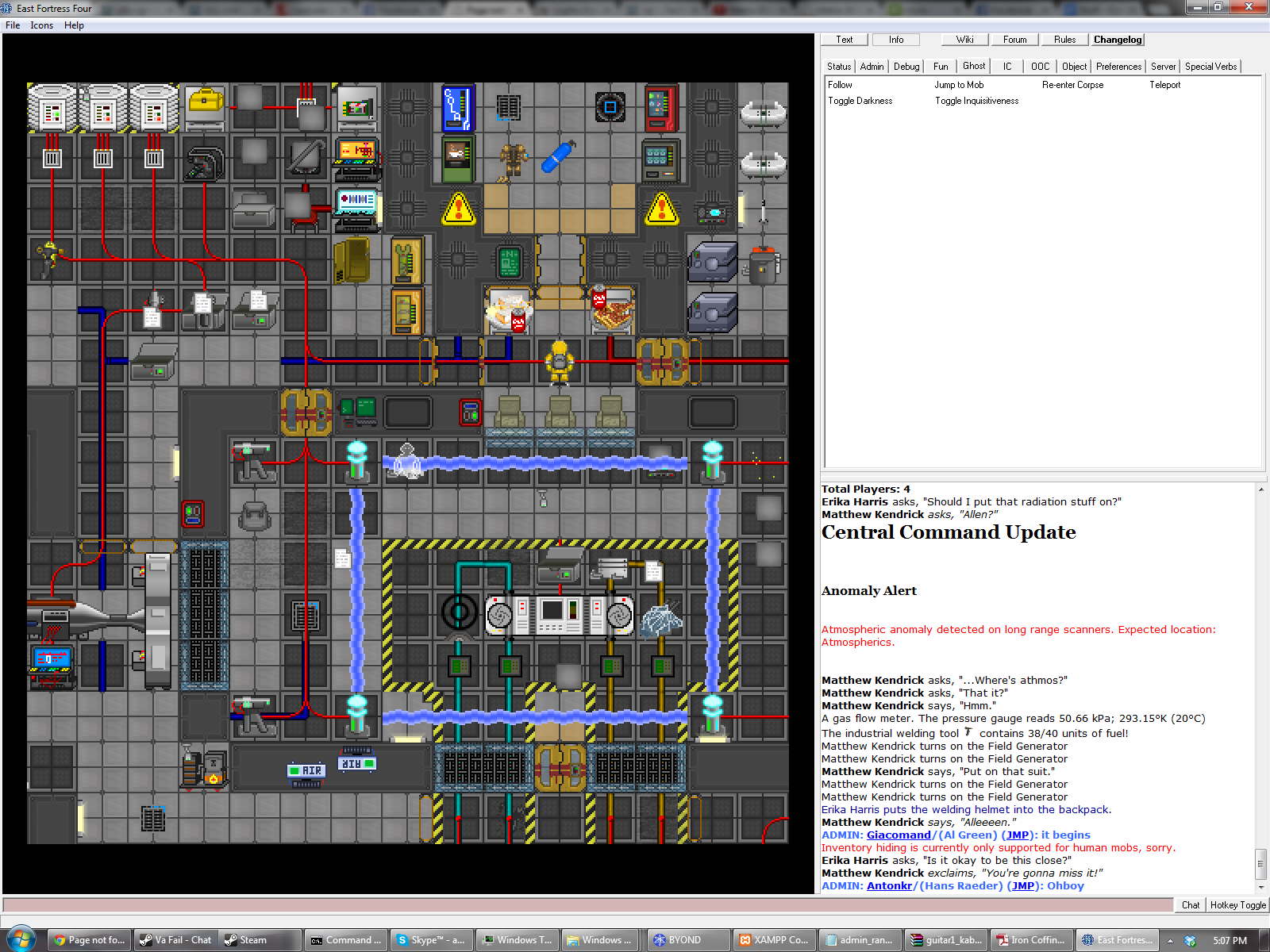Image resolution: width=1270 pixels, height=952 pixels.
Task: Switch to the Special Verbs tab
Action: [x=1210, y=67]
